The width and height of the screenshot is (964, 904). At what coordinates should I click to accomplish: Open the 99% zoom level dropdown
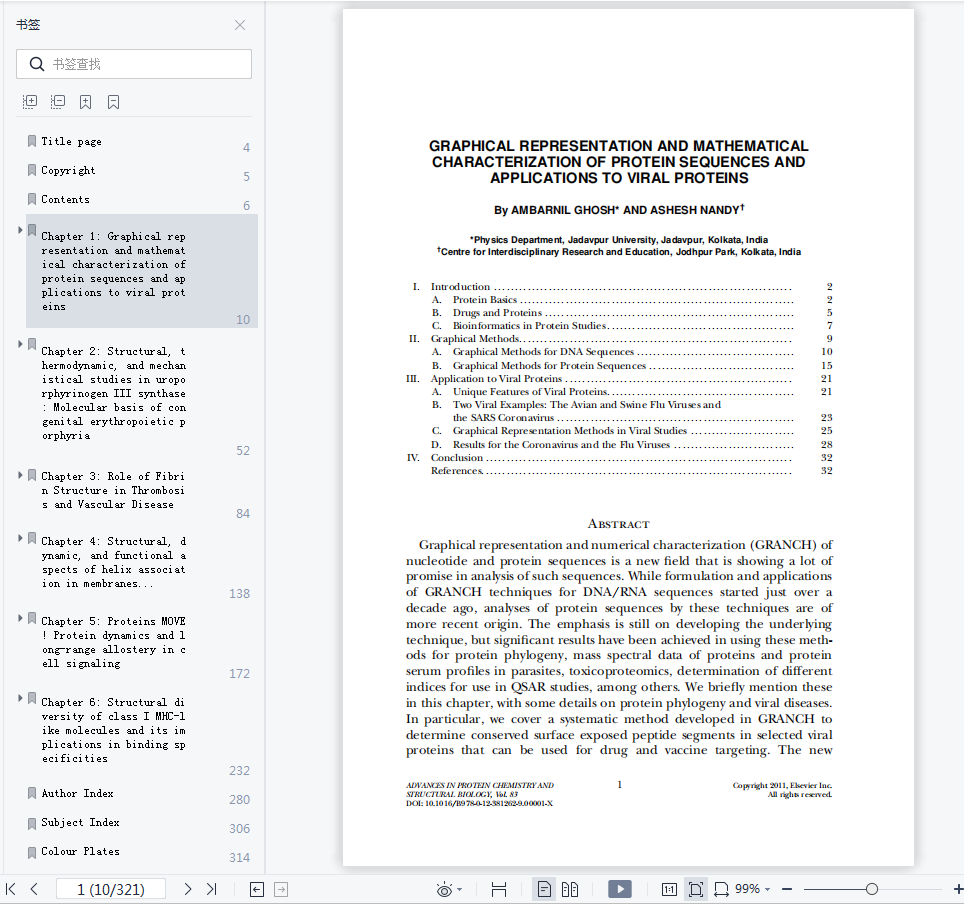753,889
